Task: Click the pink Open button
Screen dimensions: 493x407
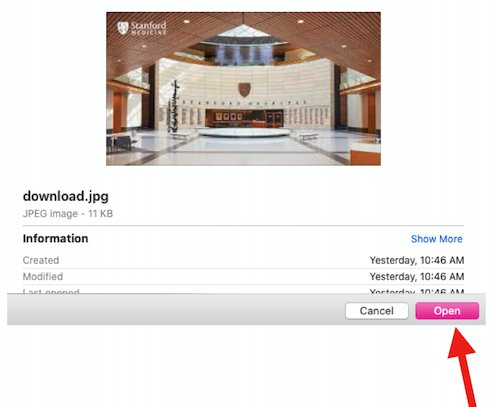Action: tap(447, 311)
